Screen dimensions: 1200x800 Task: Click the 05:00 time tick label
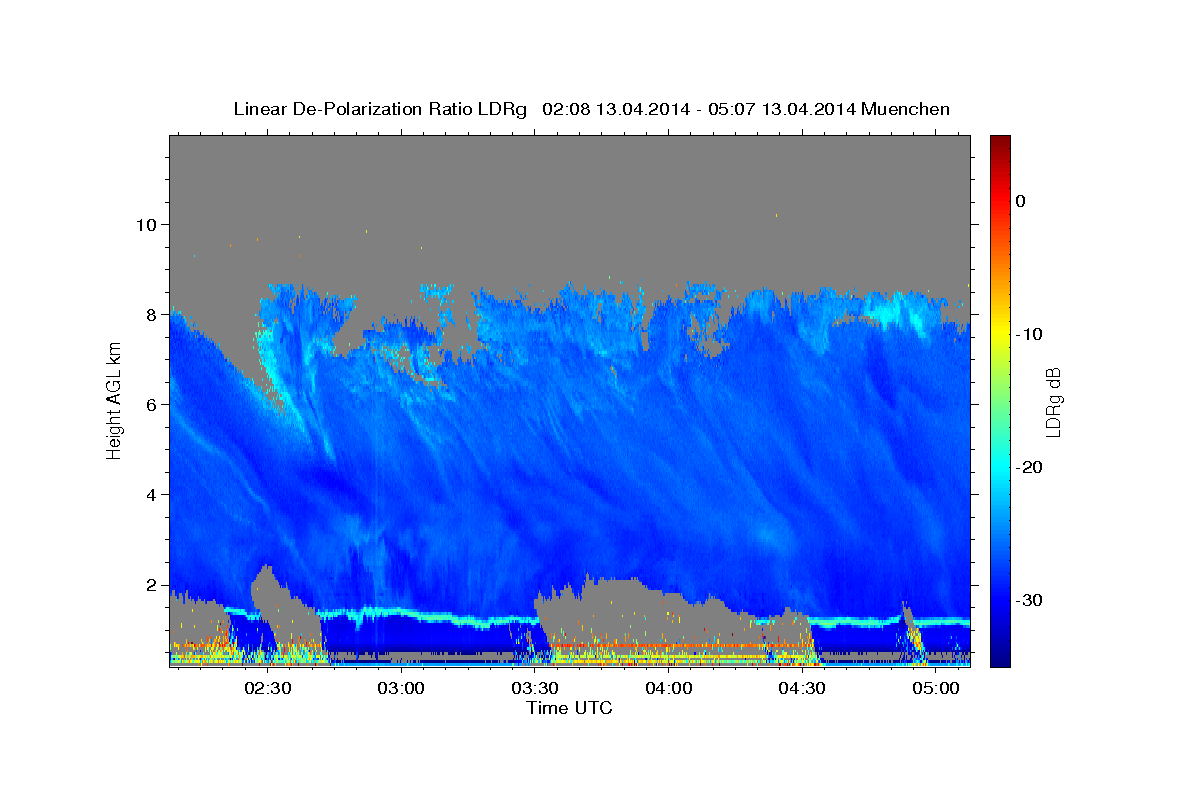[935, 688]
